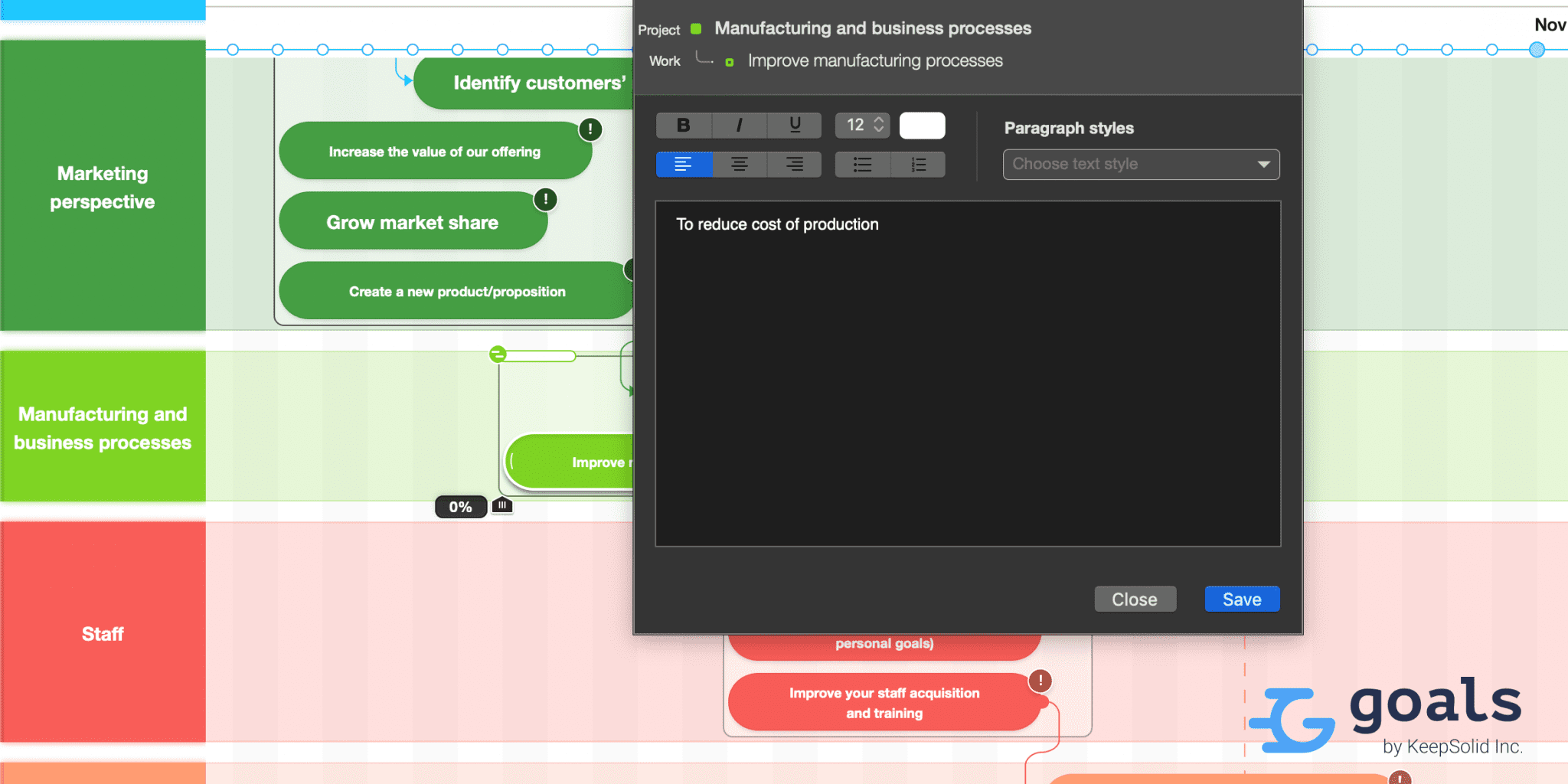The height and width of the screenshot is (784, 1568).
Task: Click the project name in the dialog header
Action: click(x=873, y=28)
